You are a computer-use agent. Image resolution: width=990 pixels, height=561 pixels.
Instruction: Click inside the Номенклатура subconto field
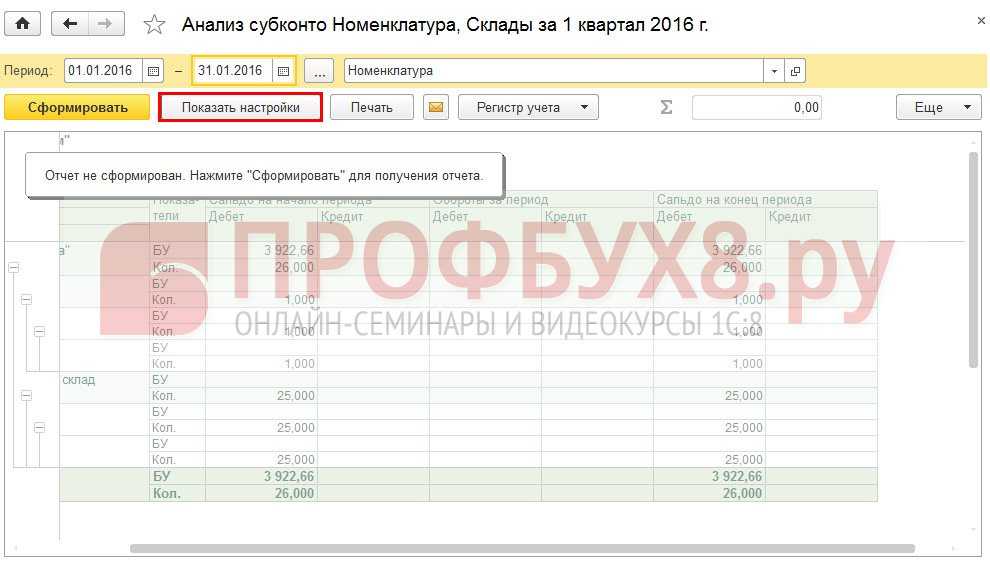pos(554,71)
